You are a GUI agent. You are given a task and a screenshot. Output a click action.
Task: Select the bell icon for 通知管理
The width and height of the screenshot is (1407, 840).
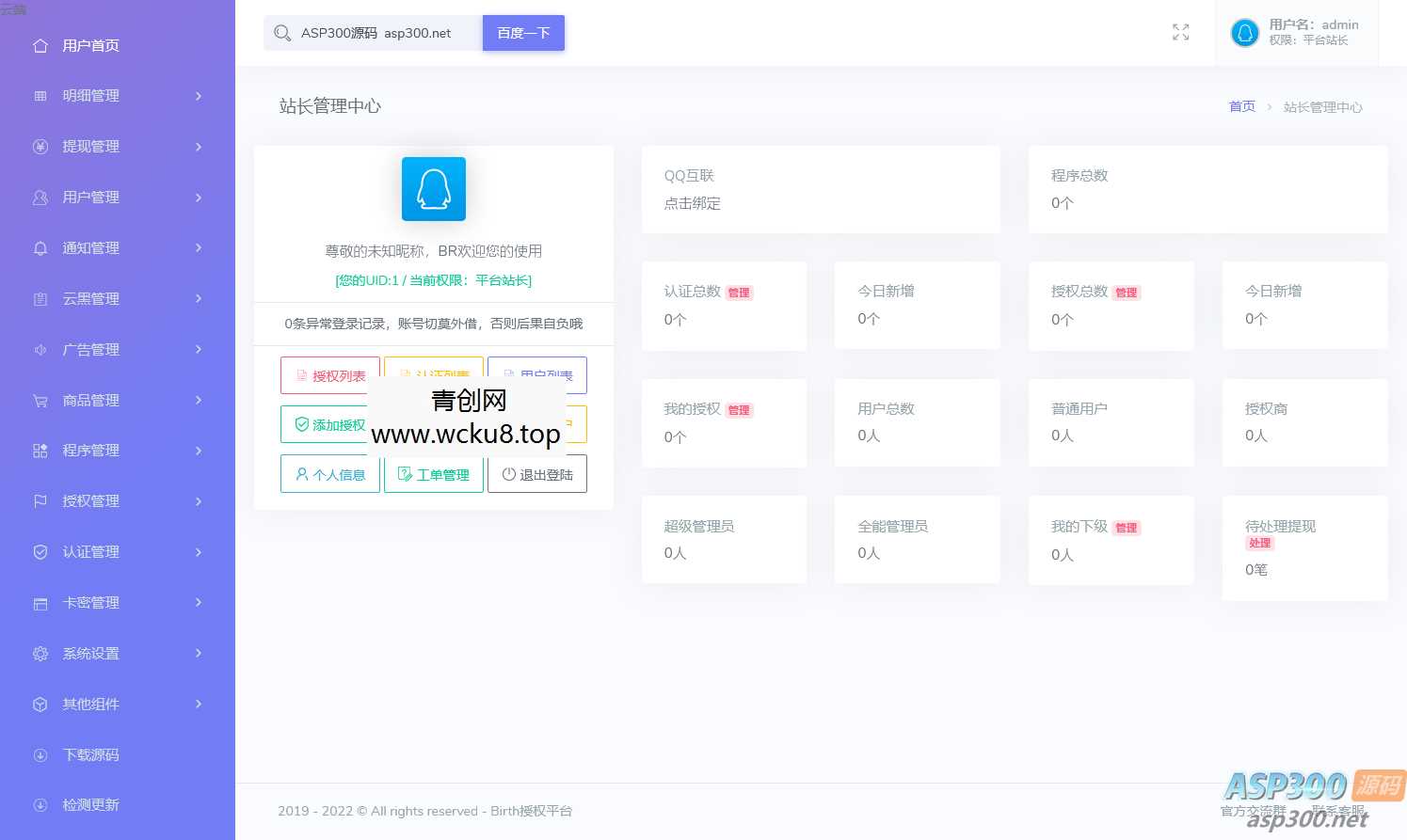pyautogui.click(x=40, y=248)
